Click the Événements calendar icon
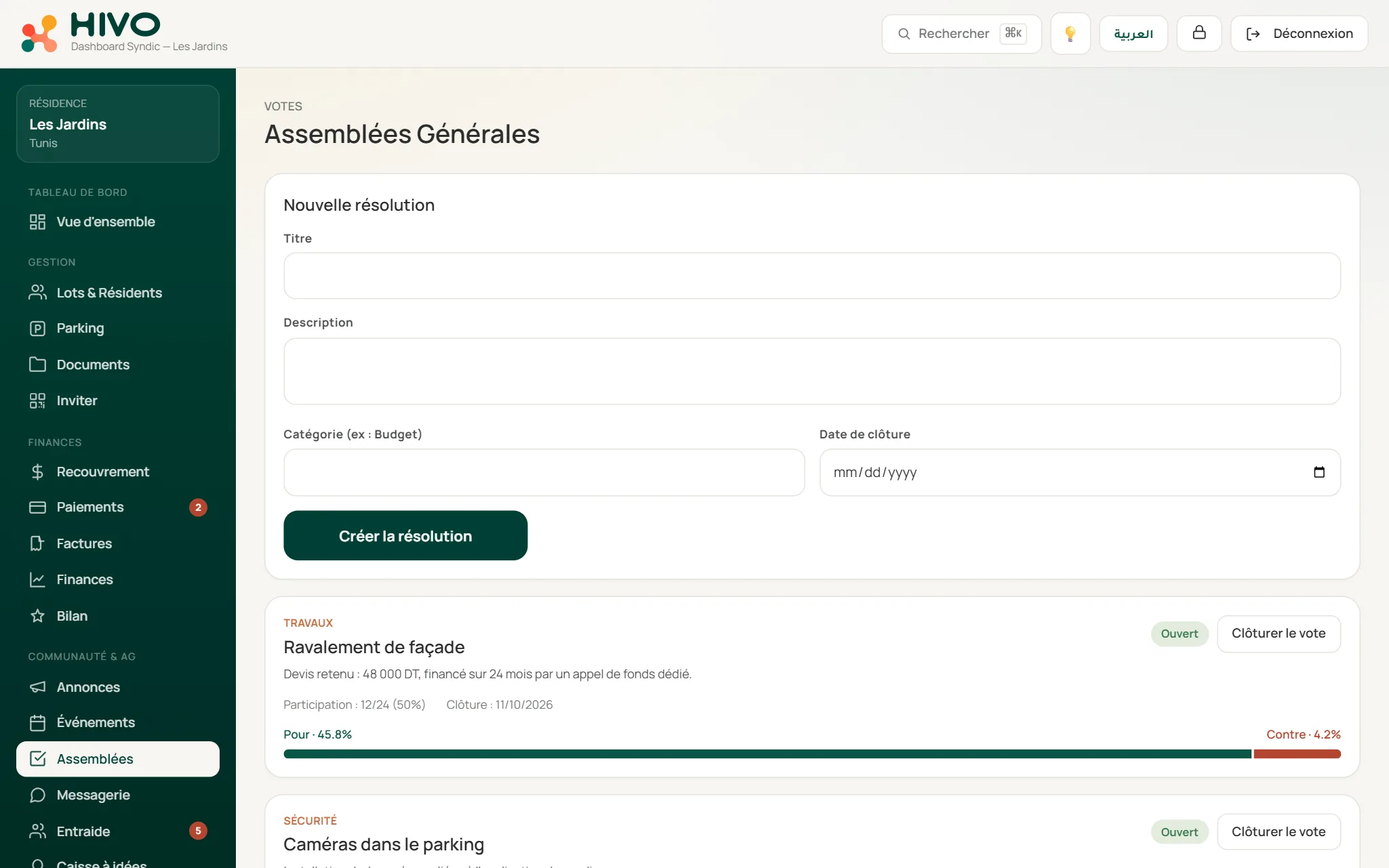 click(x=37, y=723)
